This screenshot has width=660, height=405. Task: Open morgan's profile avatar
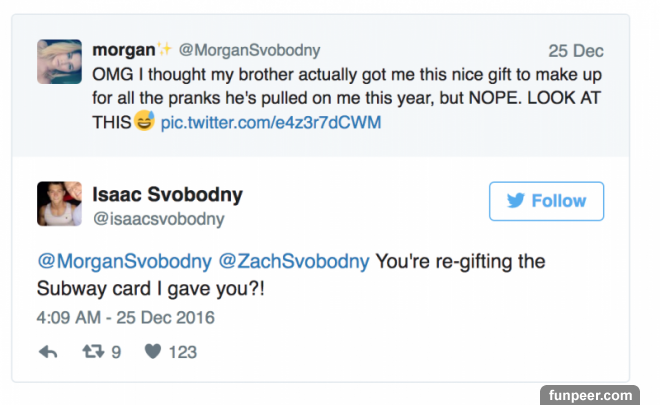pyautogui.click(x=59, y=61)
